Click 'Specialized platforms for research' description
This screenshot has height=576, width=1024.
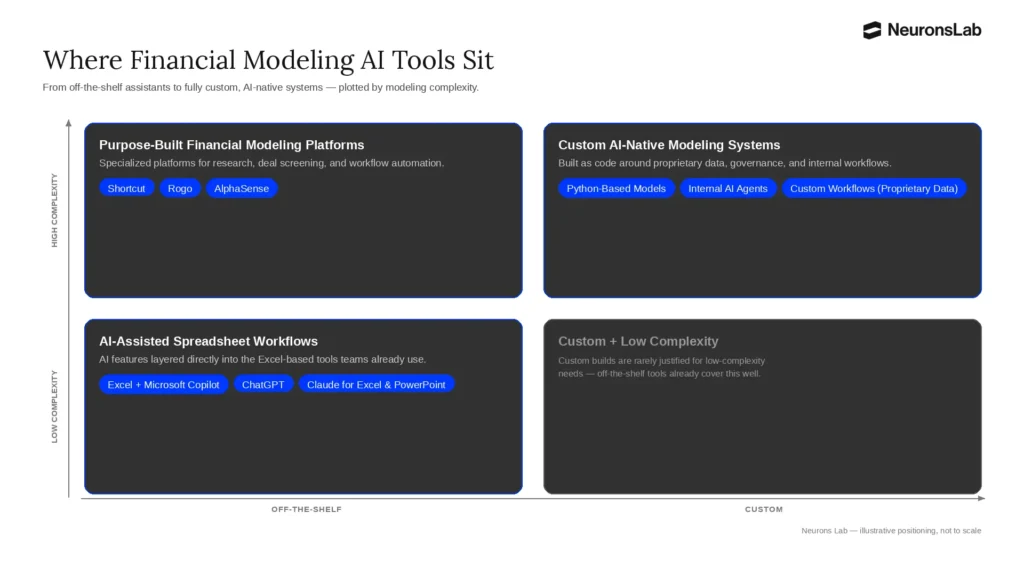tap(272, 163)
